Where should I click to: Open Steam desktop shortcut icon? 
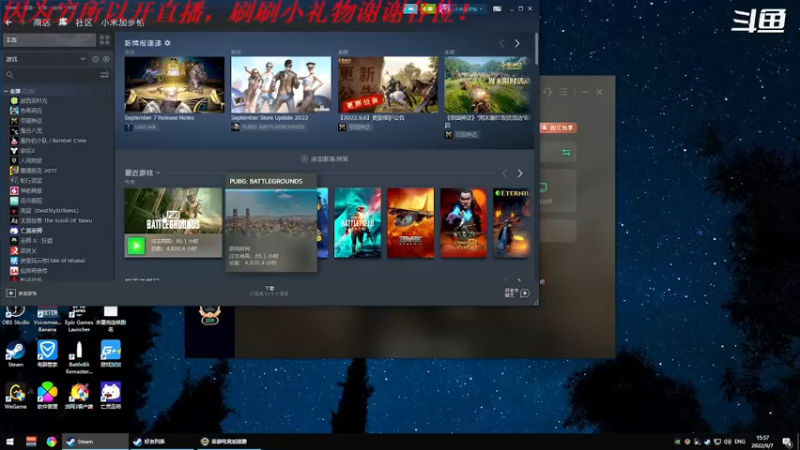point(15,354)
